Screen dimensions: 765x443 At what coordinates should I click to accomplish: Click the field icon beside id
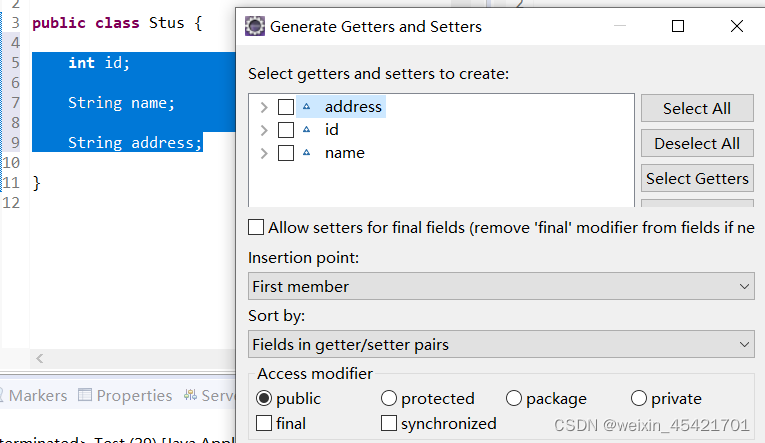(307, 130)
